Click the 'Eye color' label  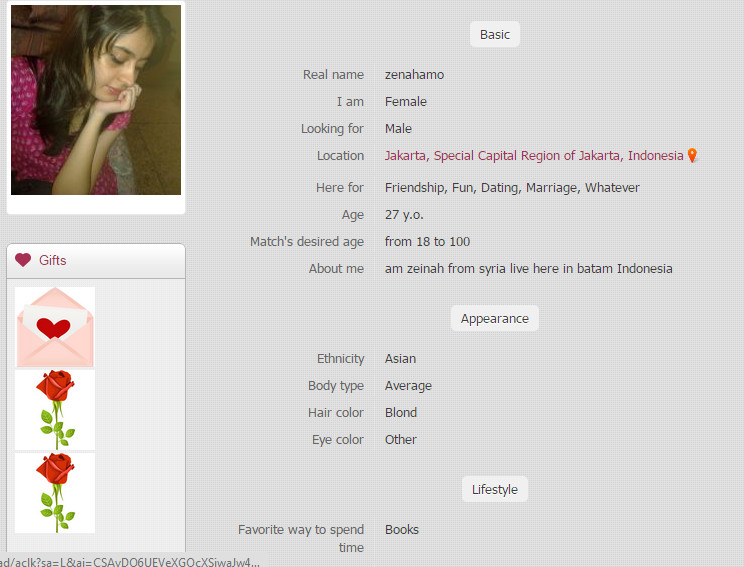pos(337,440)
